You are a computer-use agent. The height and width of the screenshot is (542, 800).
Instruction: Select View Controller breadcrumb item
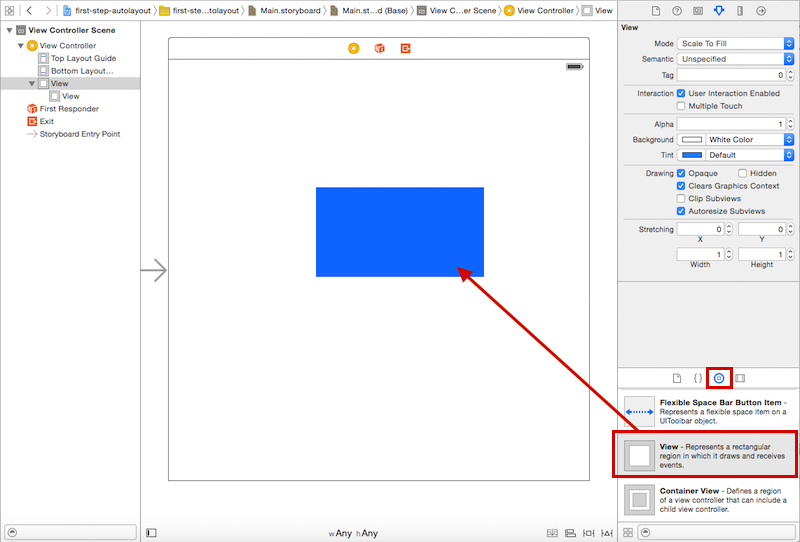pos(539,11)
